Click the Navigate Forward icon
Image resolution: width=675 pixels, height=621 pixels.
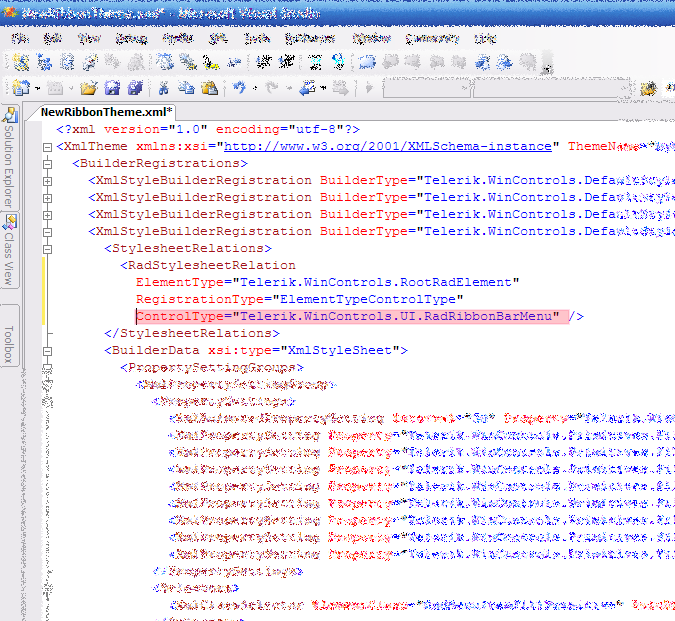coord(341,88)
